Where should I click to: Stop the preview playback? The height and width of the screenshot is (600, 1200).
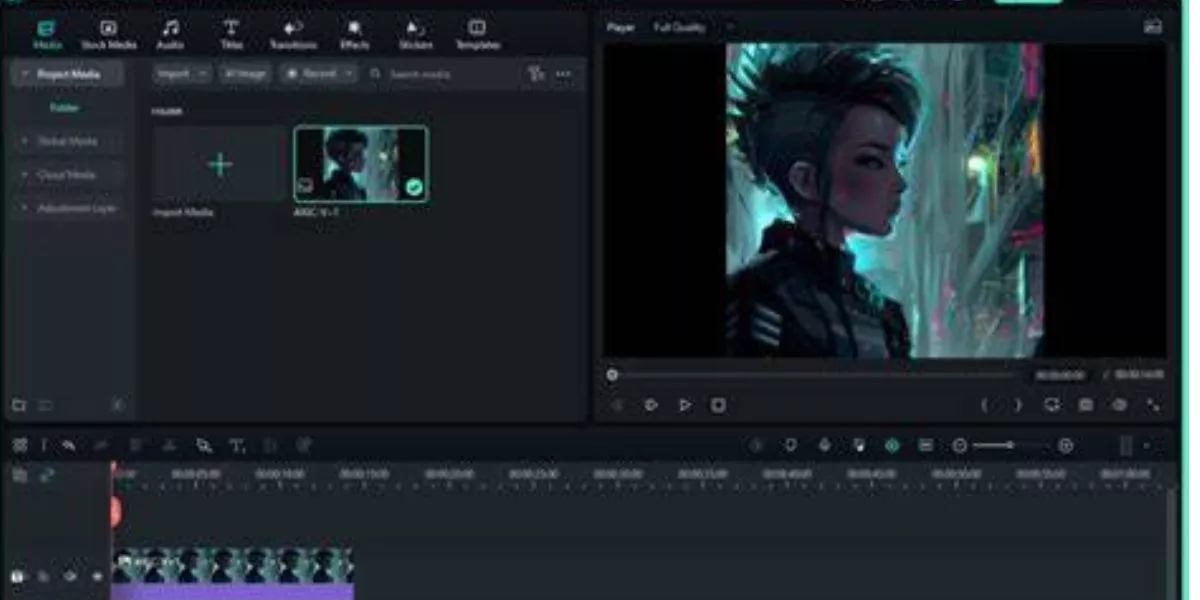718,405
